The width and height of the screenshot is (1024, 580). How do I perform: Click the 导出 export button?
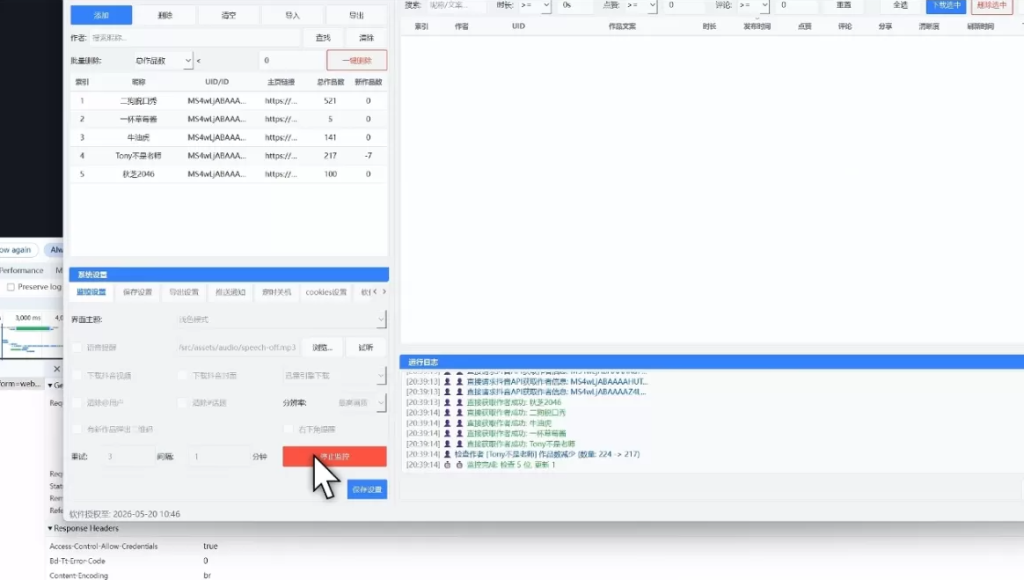pos(357,15)
